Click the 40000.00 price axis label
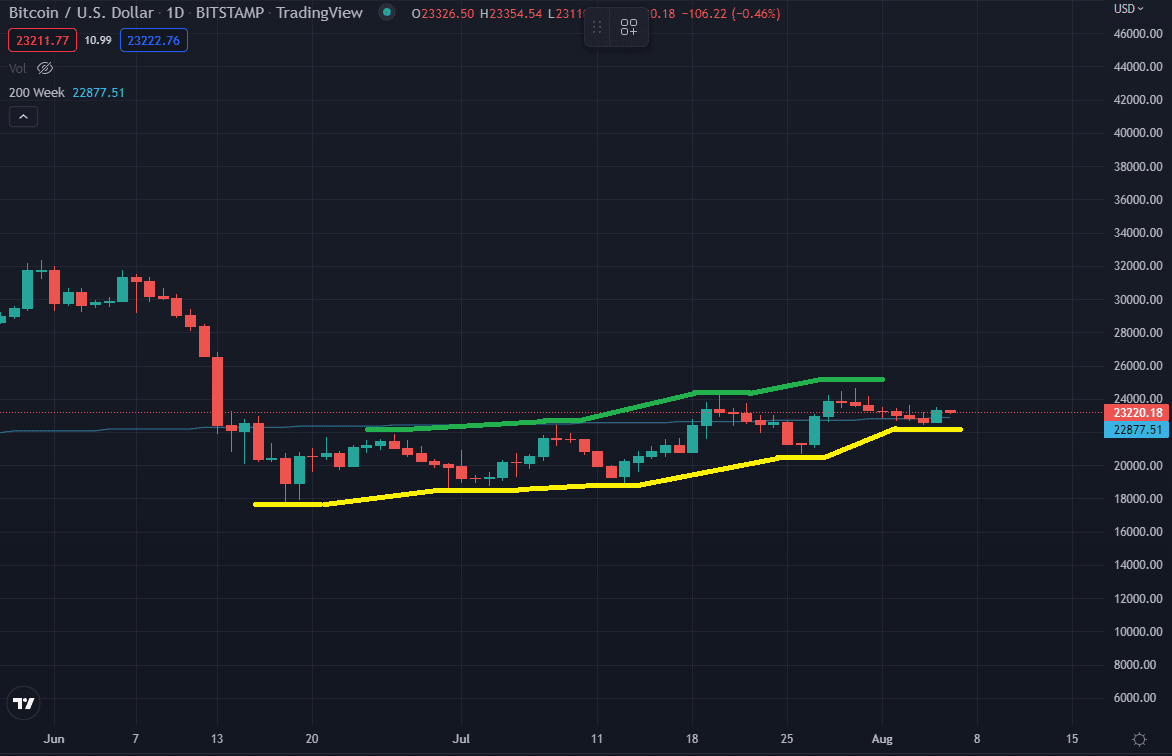 [x=1138, y=133]
